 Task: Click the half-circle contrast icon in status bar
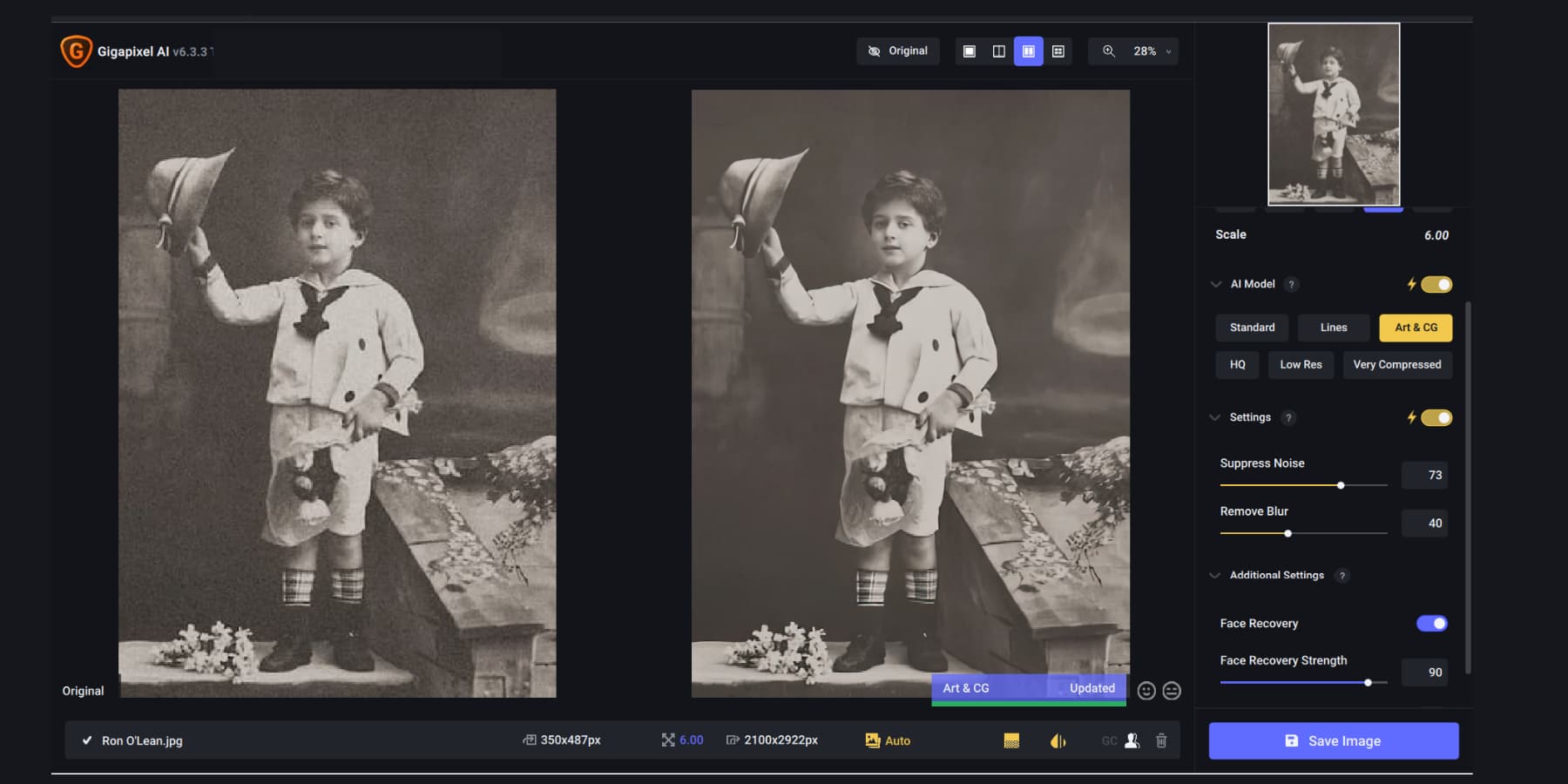(x=1058, y=740)
